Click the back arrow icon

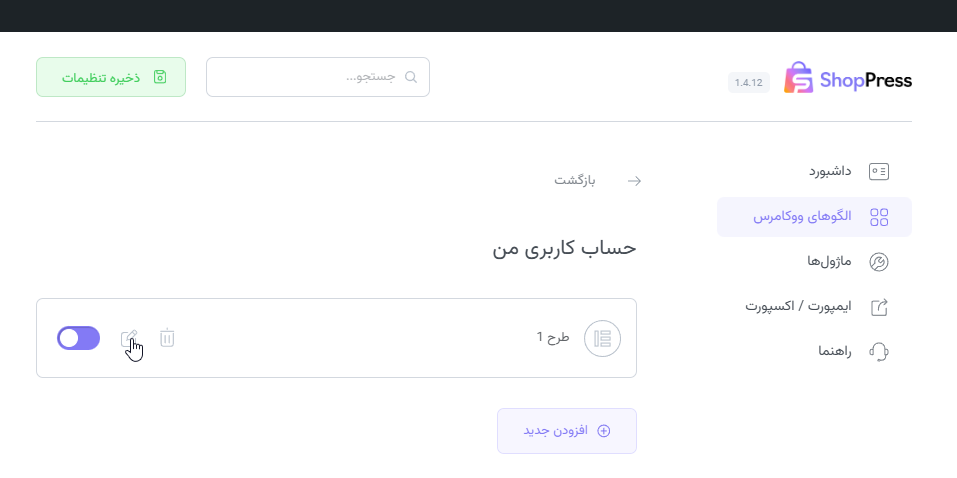tap(633, 181)
